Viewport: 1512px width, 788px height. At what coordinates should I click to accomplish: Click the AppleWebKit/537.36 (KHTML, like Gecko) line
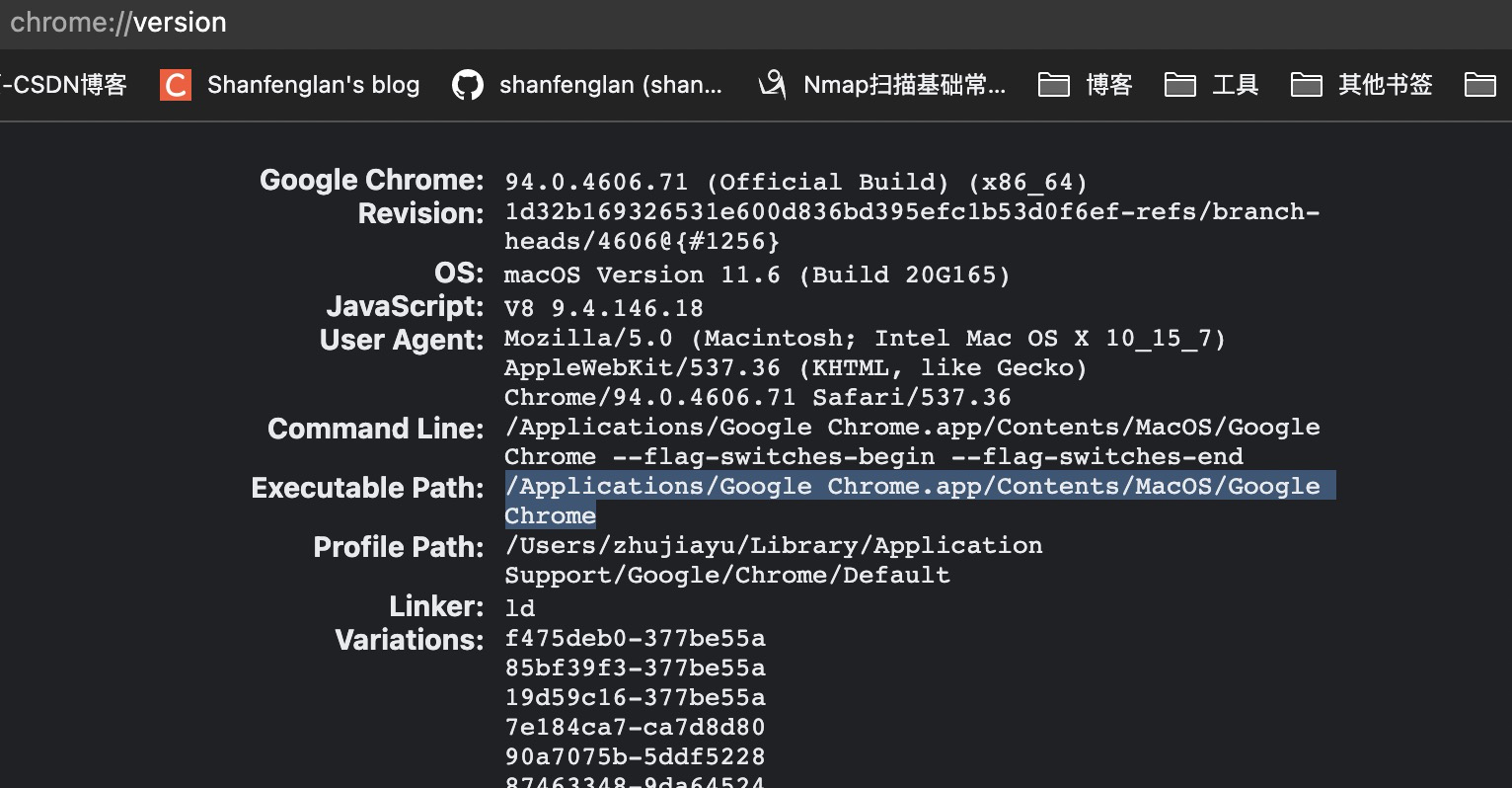pyautogui.click(x=795, y=368)
